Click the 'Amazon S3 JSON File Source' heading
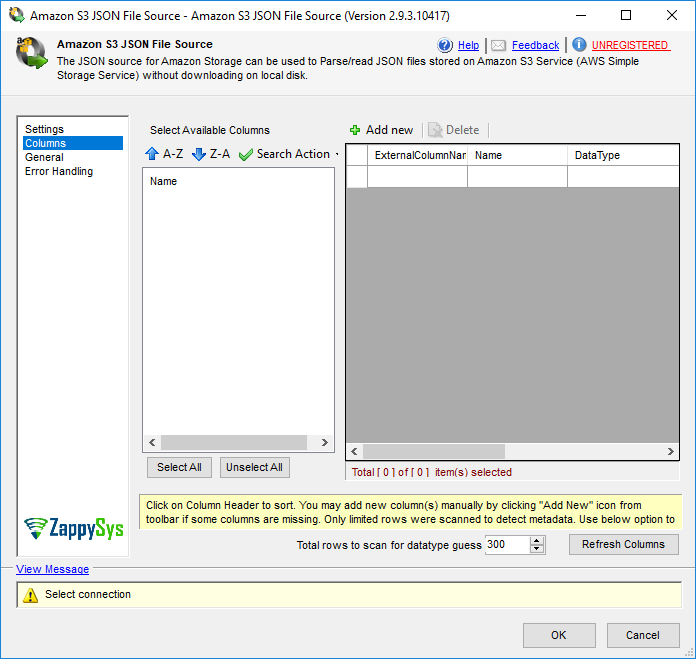Screen dimensions: 696x659 pos(134,44)
